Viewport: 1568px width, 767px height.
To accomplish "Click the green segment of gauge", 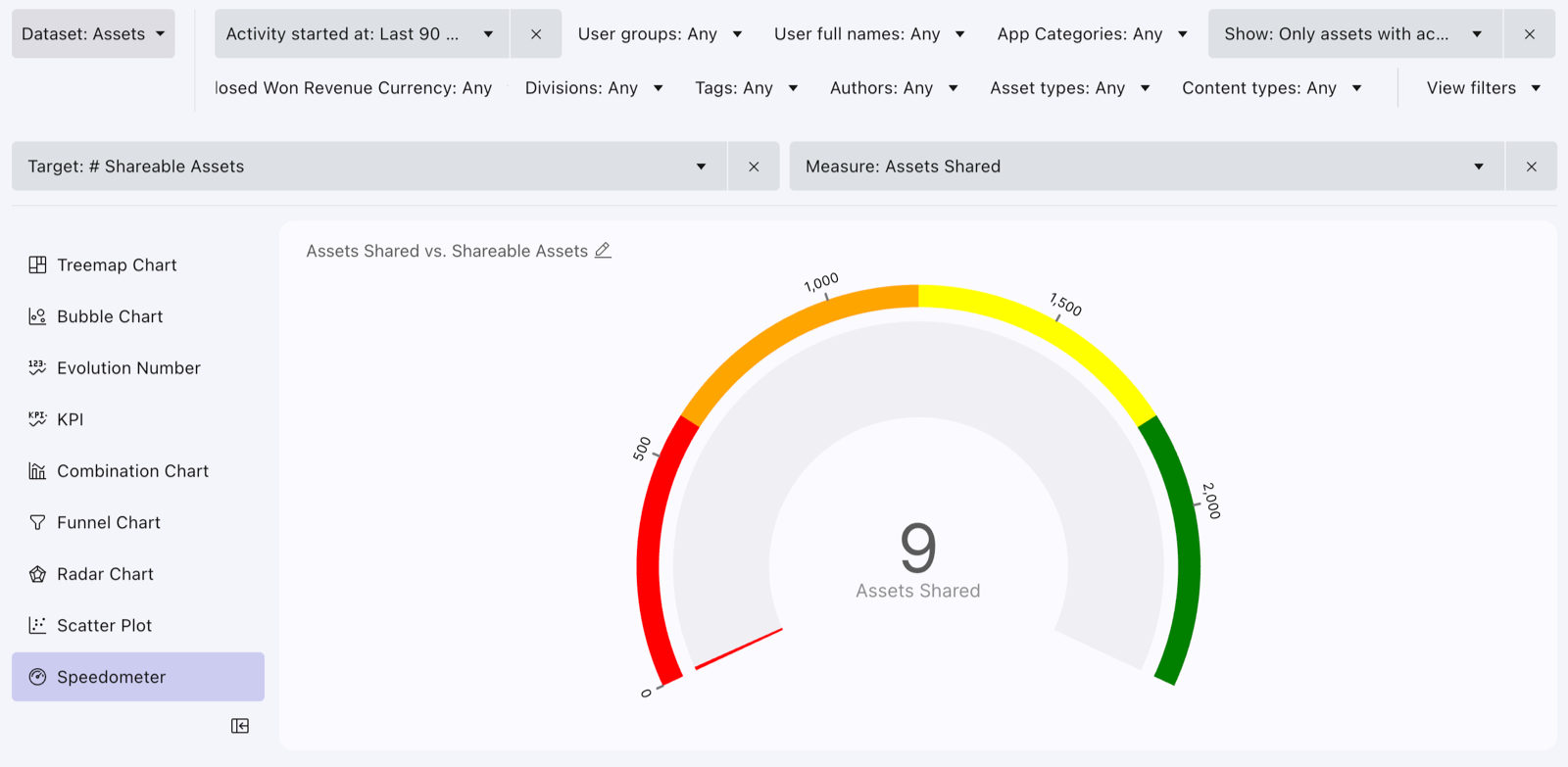I will [x=1183, y=549].
